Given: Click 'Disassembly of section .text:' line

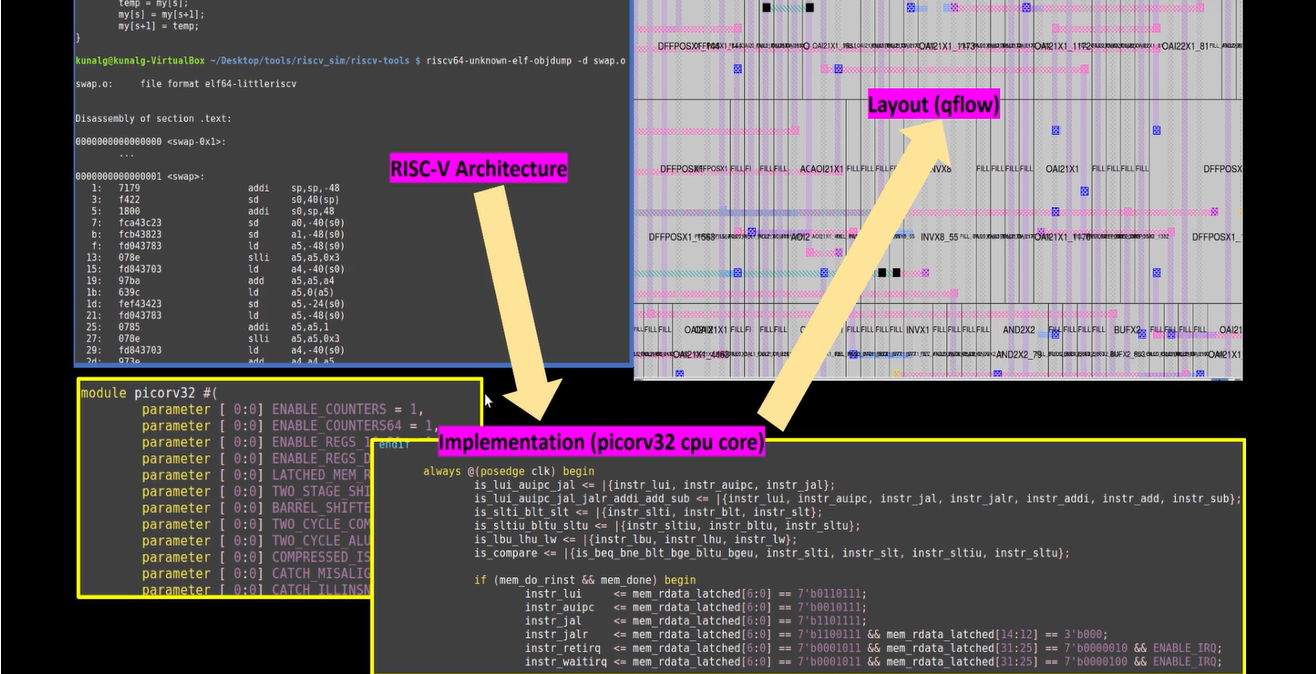Looking at the screenshot, I should click(x=152, y=119).
